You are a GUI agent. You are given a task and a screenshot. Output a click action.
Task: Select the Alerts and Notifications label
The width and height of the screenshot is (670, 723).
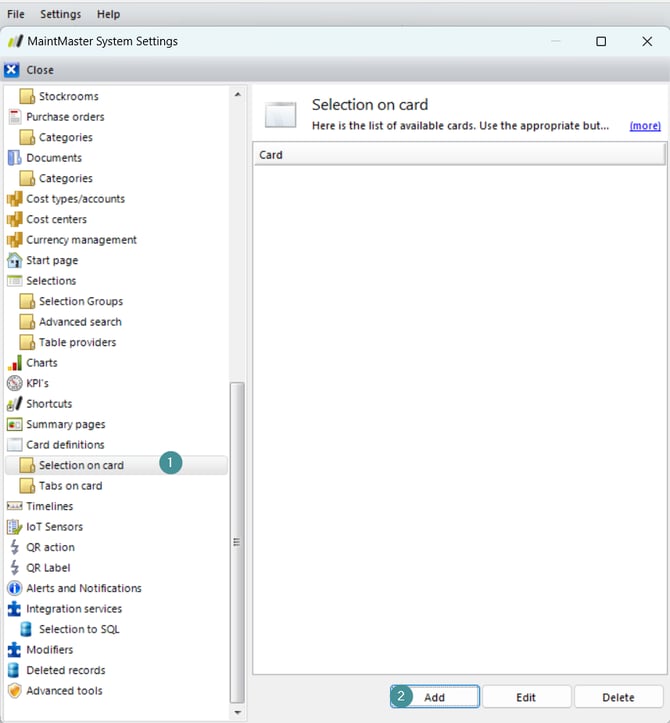84,588
